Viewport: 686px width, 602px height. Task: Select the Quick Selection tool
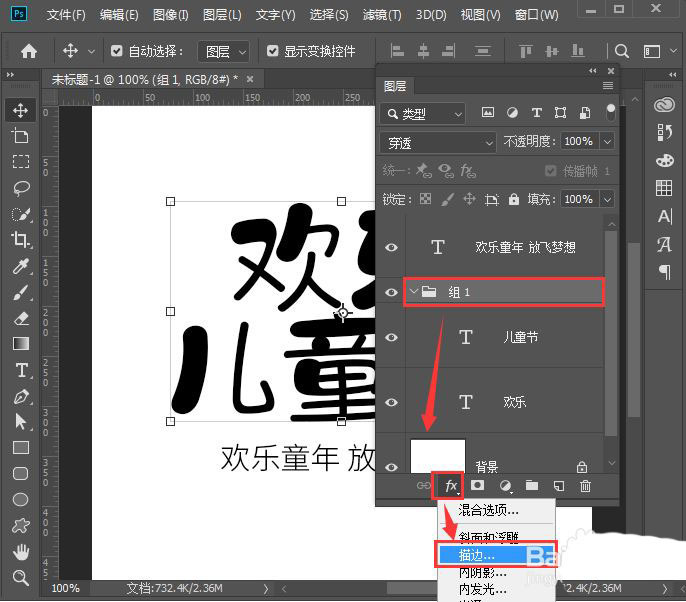pos(20,214)
